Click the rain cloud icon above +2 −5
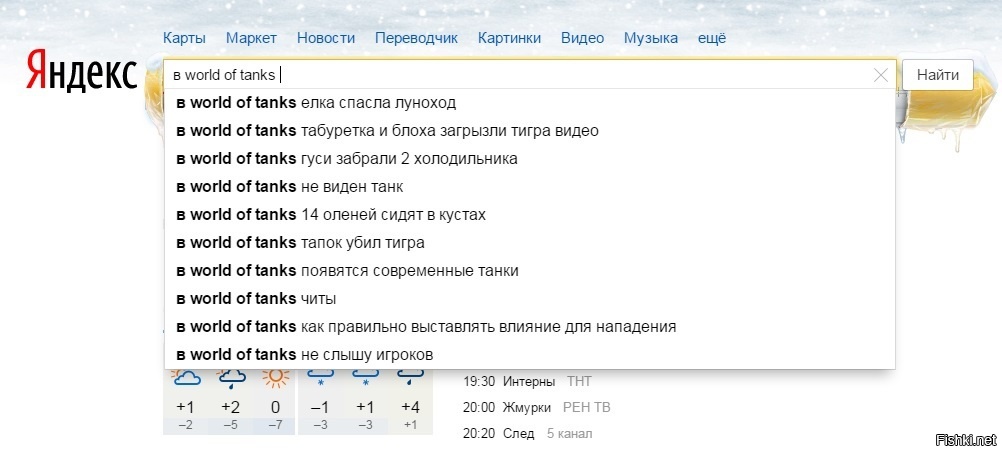 click(231, 378)
